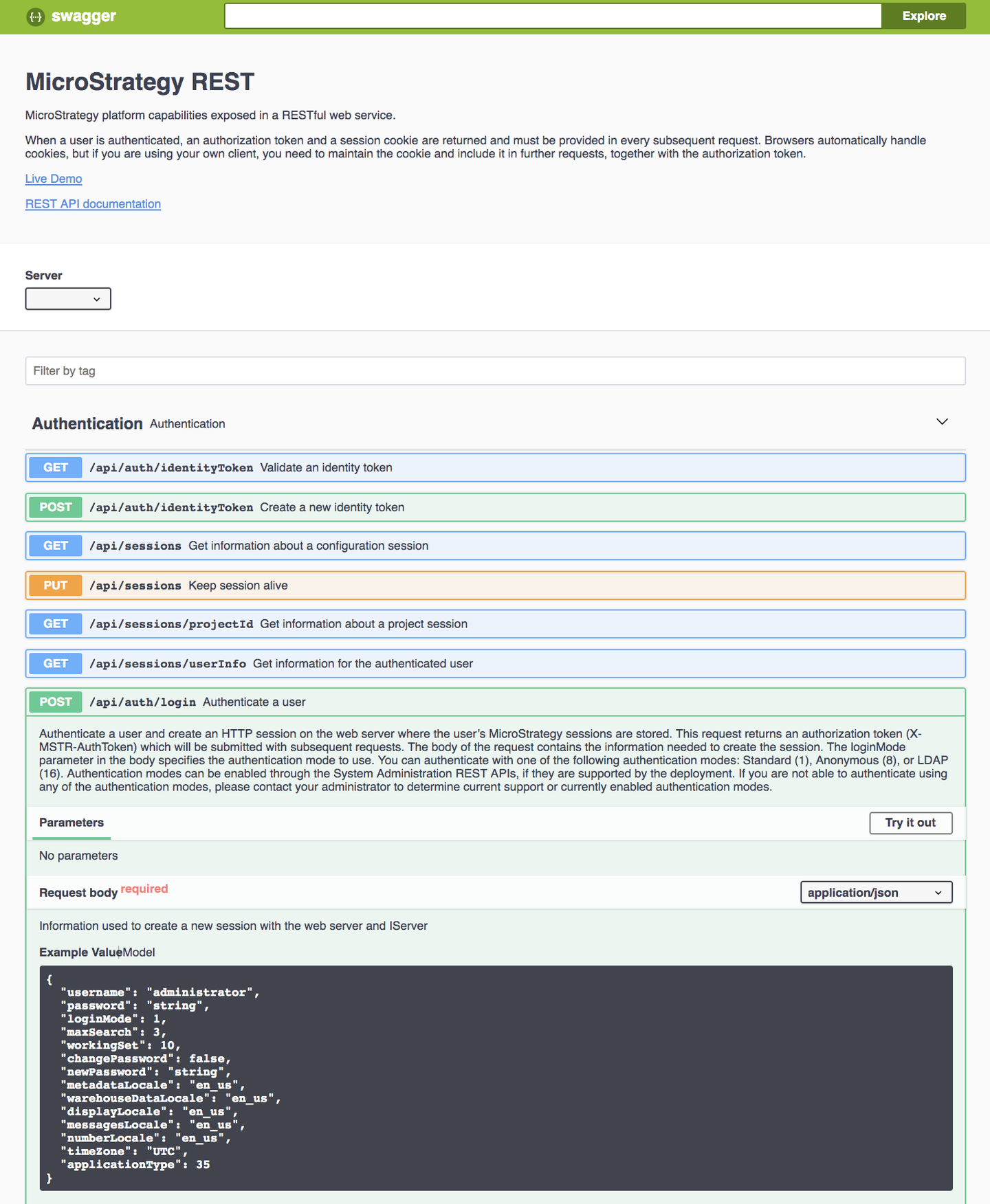Expand GET /api/auth/identityToken Validate an identity token
Screen dimensions: 990x1204
(x=495, y=467)
